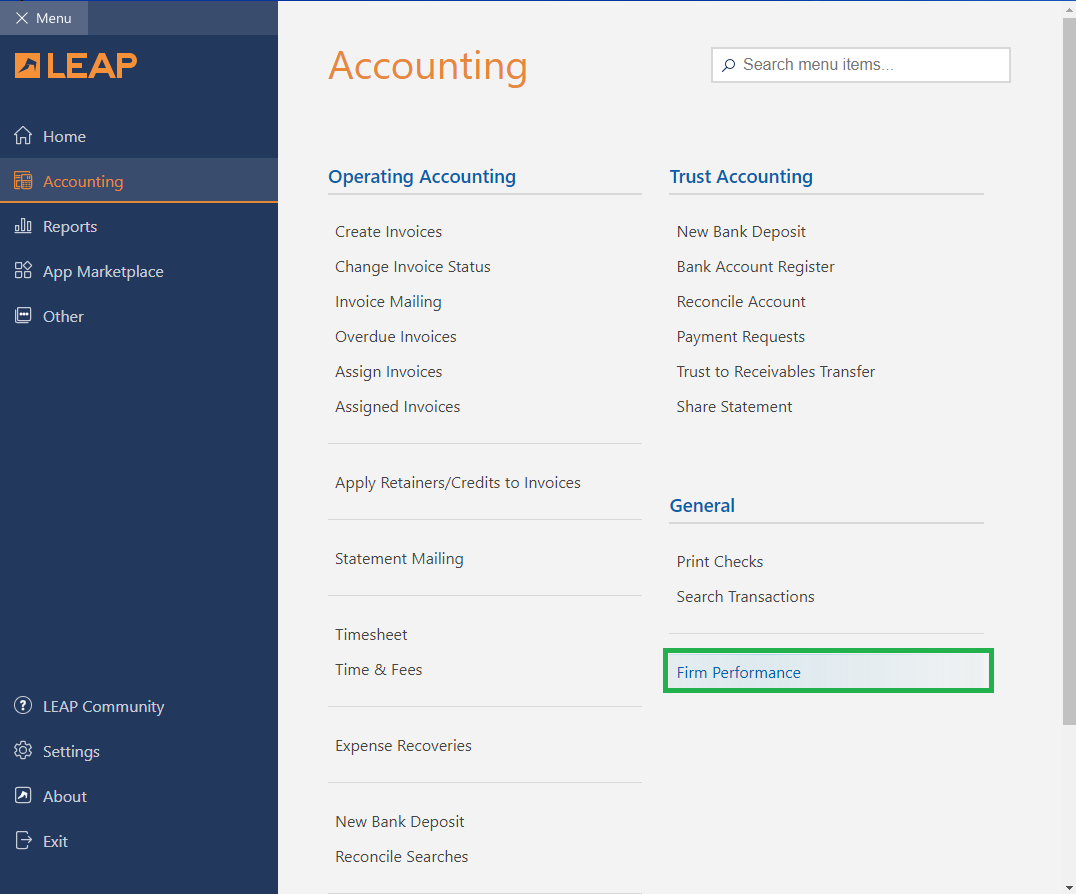
Task: Open Trust to Receivables Transfer
Action: pos(775,372)
